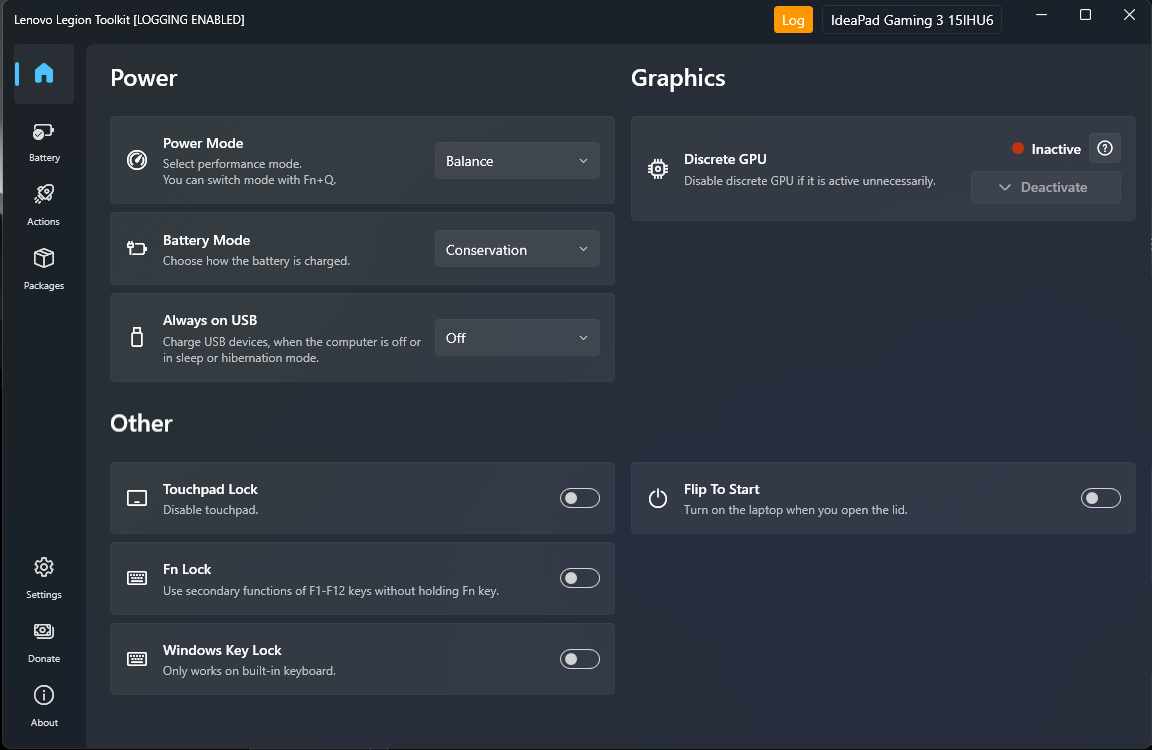Screen dimensions: 1152x750
Task: Click the Power section heading
Action: (x=144, y=78)
